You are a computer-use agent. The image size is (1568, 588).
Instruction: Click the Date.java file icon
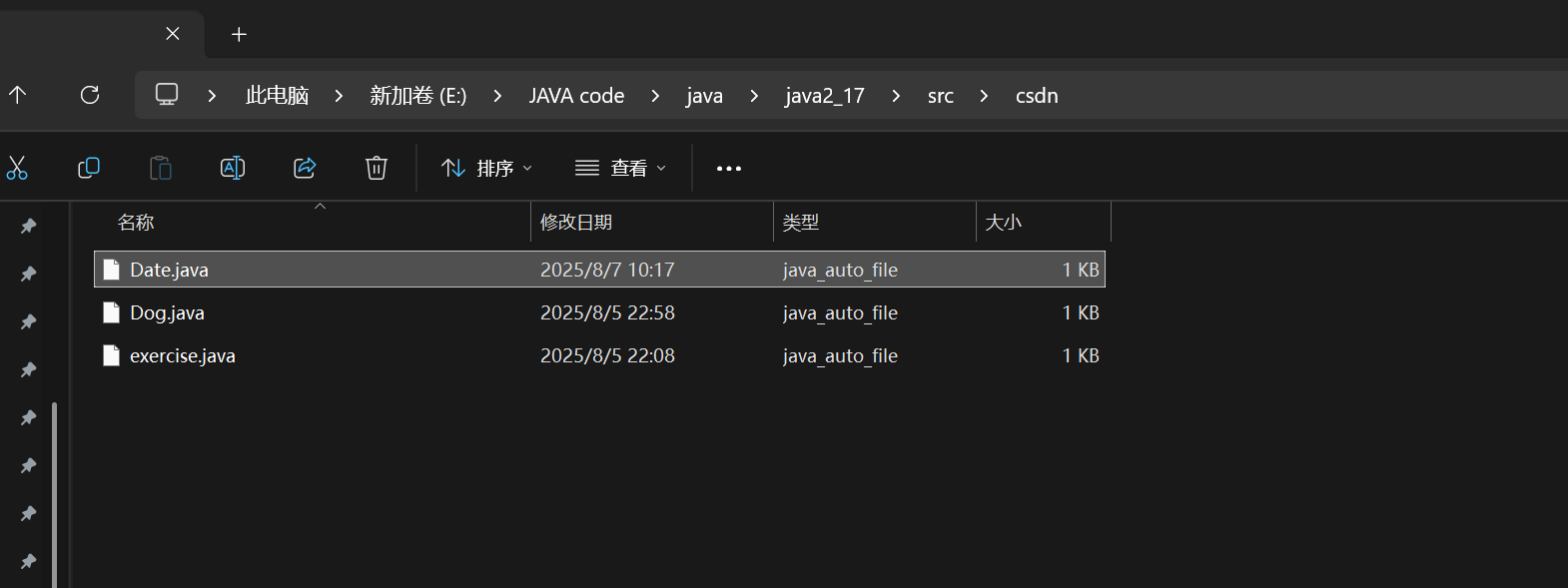tap(112, 270)
